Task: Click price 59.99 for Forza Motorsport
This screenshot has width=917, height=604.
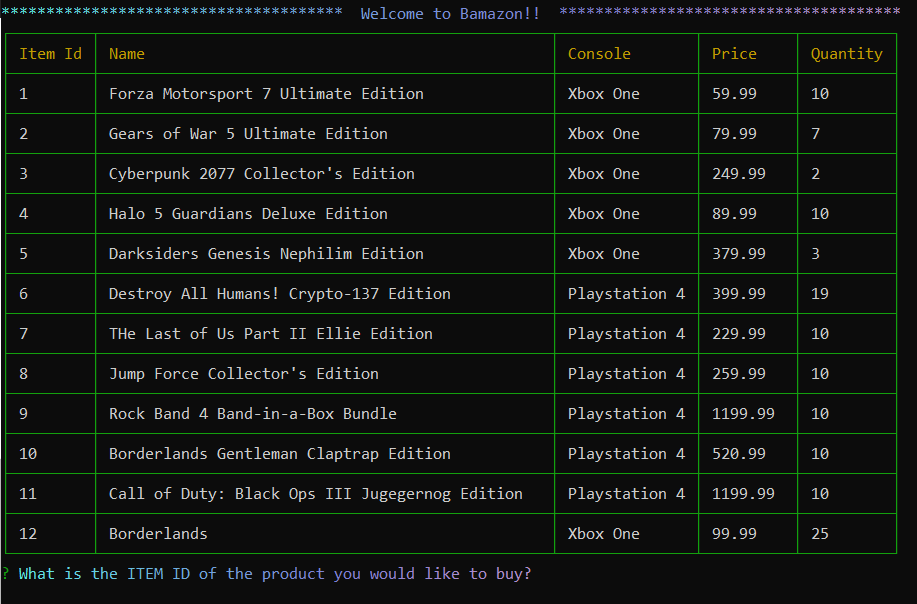Action: (734, 94)
